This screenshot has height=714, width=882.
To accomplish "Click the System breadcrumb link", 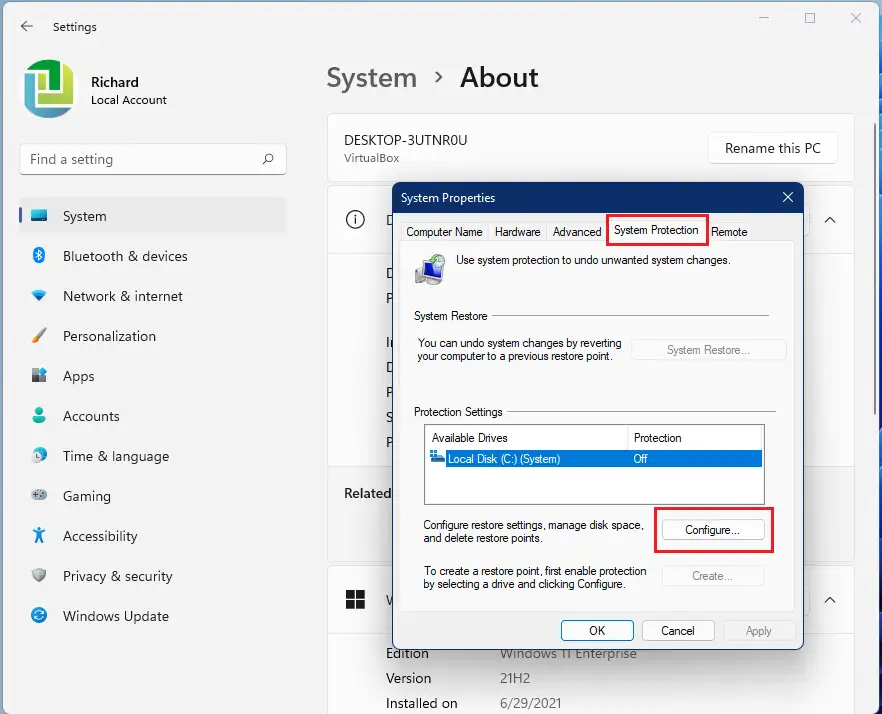I will pos(372,78).
